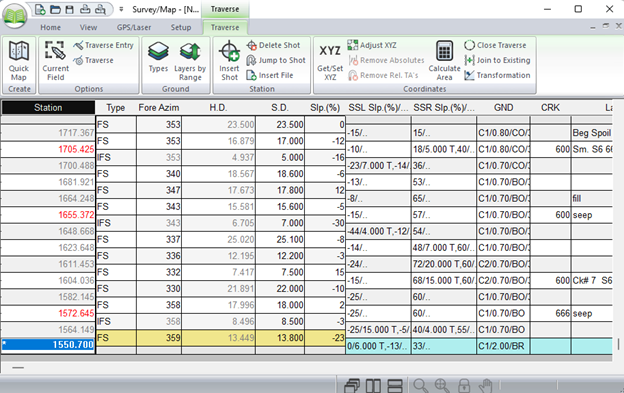624x393 pixels.
Task: Click the S.D. cell with value 25.100
Action: 280,239
